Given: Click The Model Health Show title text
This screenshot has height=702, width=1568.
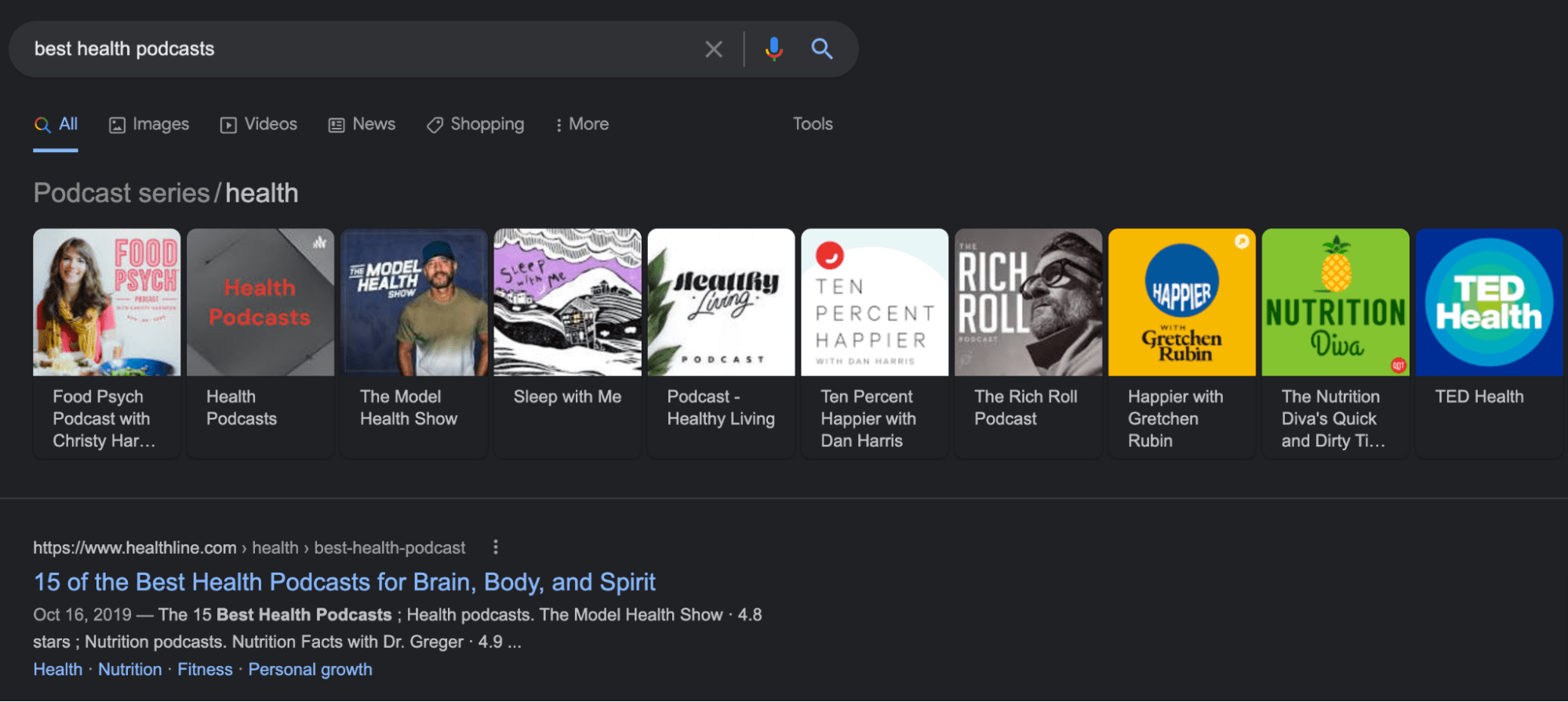Looking at the screenshot, I should coord(409,408).
